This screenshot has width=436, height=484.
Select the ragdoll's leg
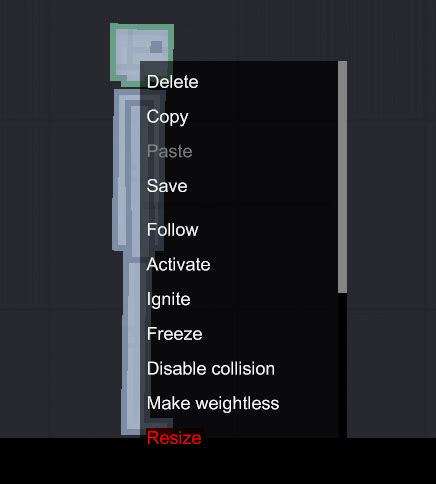pyautogui.click(x=133, y=340)
